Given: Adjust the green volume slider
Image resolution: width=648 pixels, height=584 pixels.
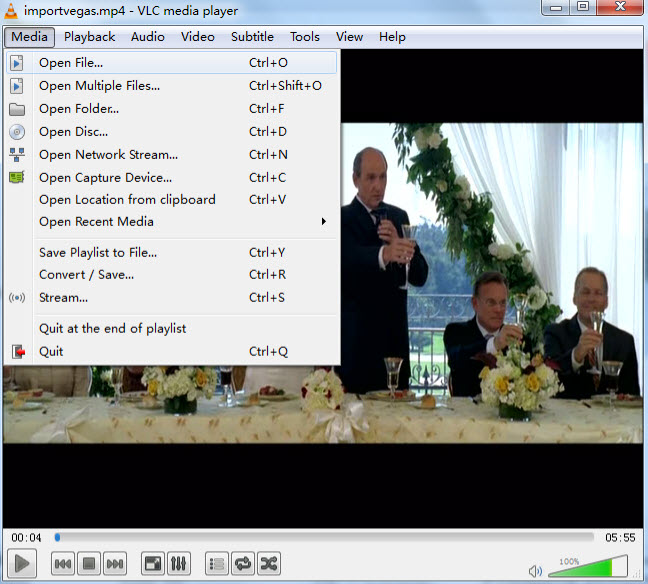Looking at the screenshot, I should point(588,566).
